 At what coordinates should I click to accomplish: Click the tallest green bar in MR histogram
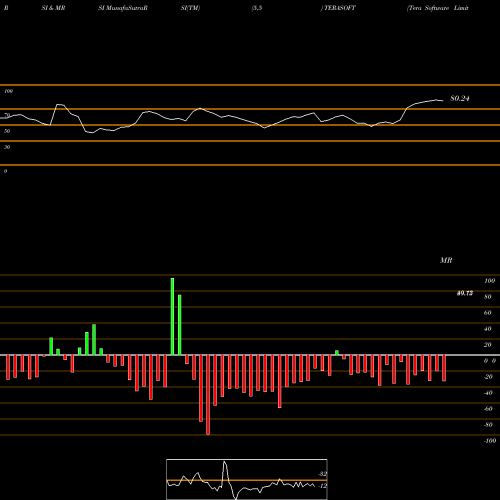172,316
